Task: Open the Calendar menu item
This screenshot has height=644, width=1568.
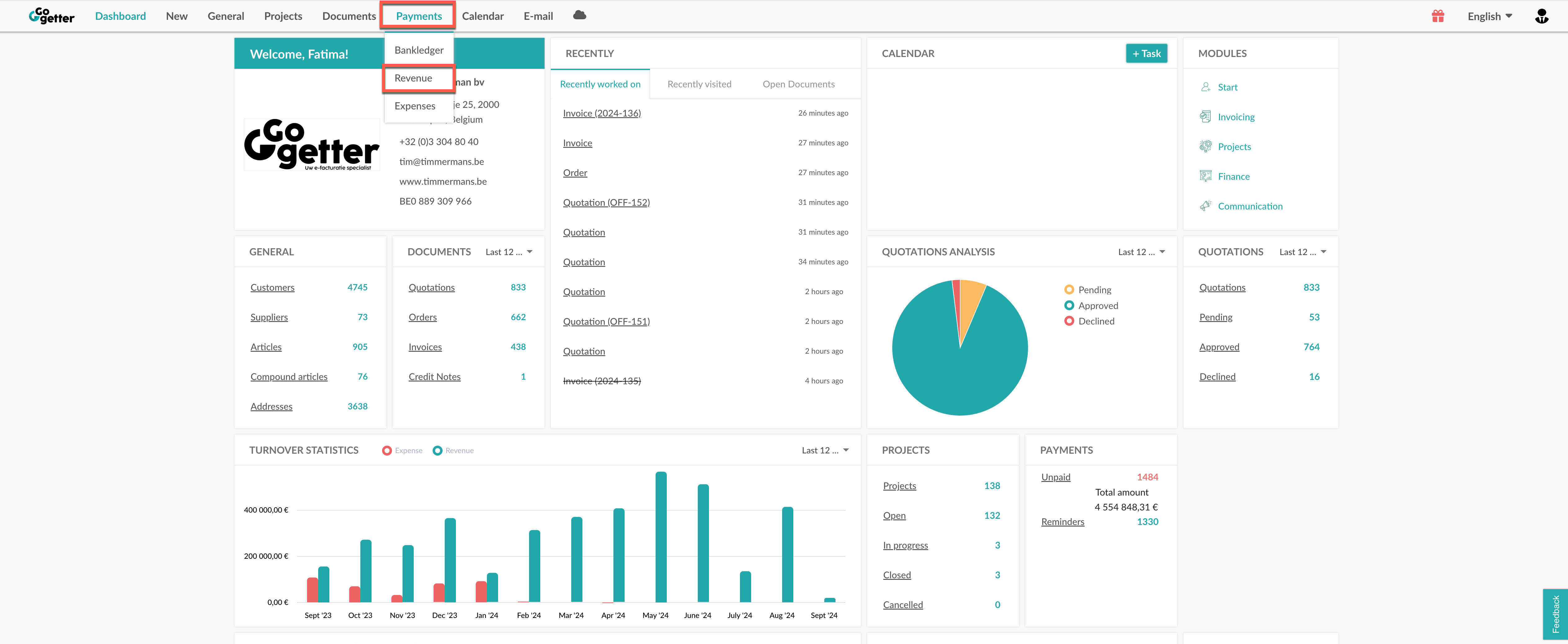Action: pos(483,16)
